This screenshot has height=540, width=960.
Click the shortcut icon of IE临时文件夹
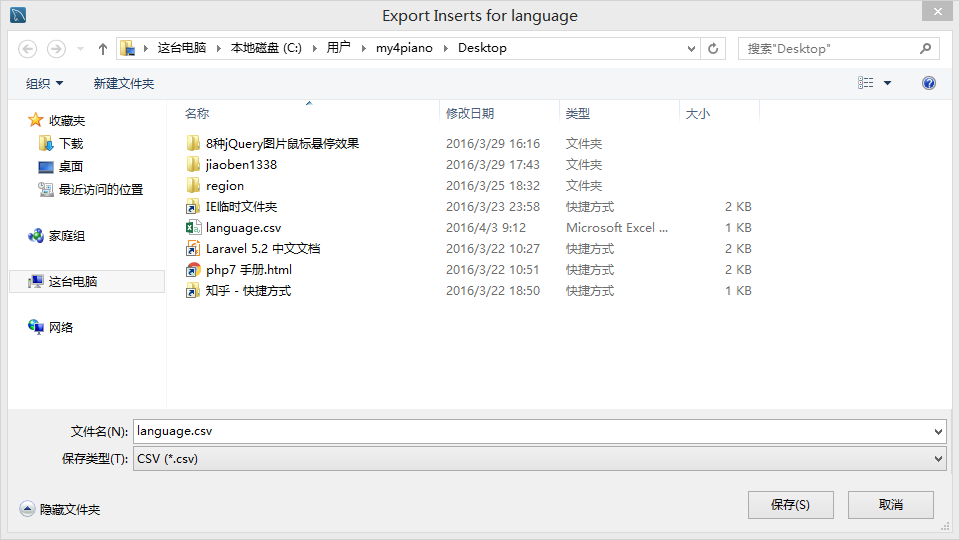[x=193, y=206]
